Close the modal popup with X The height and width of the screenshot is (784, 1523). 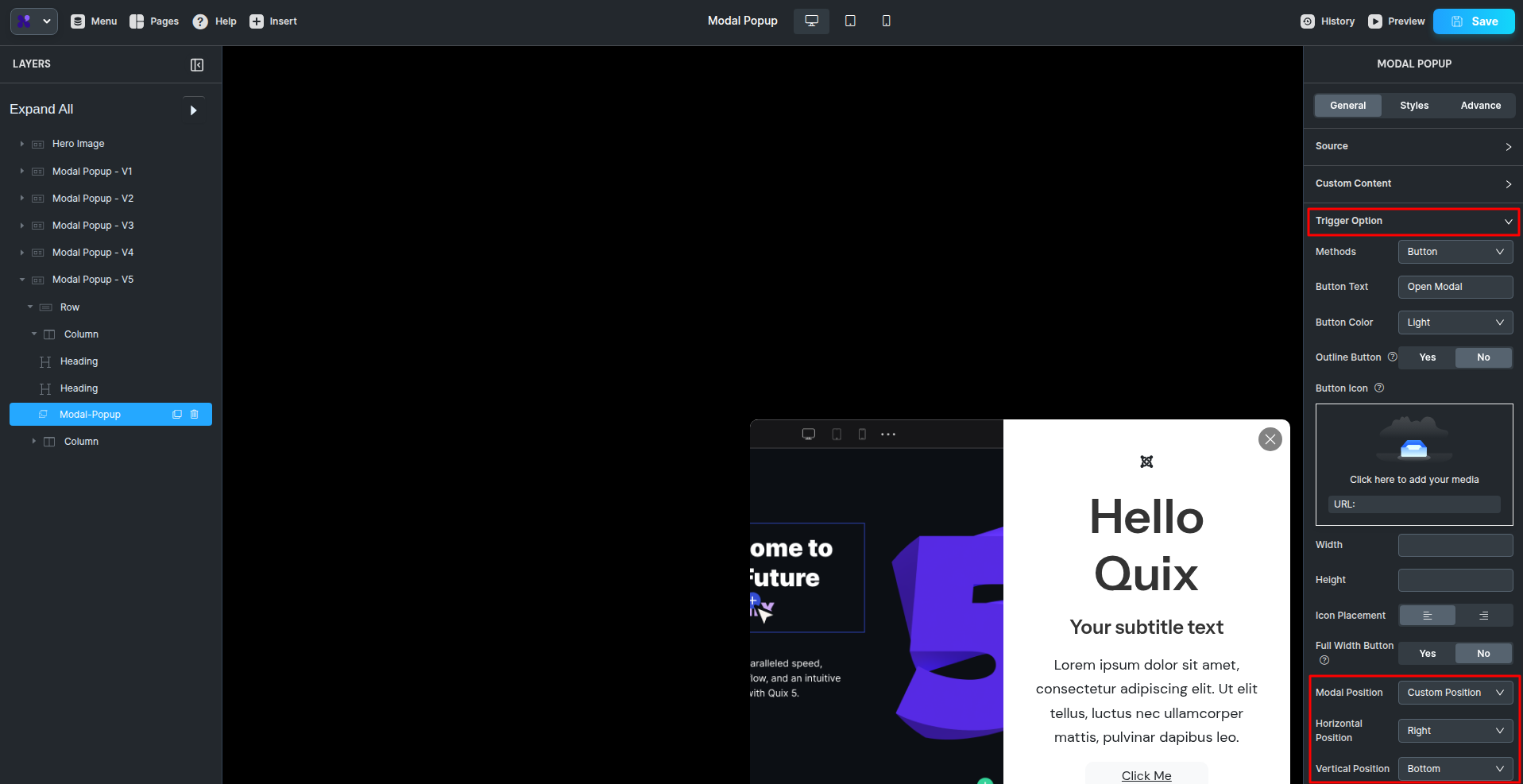click(x=1270, y=439)
